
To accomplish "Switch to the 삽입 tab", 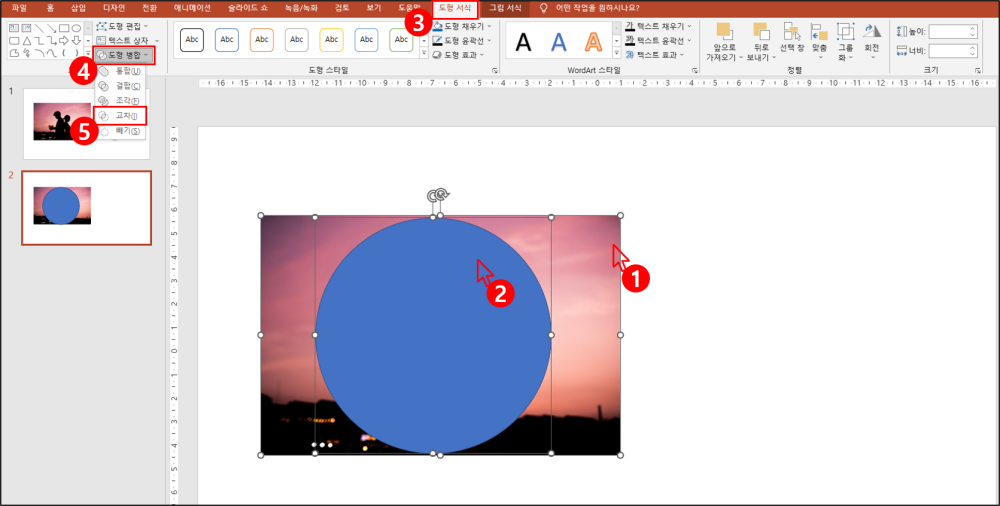I will coord(78,8).
